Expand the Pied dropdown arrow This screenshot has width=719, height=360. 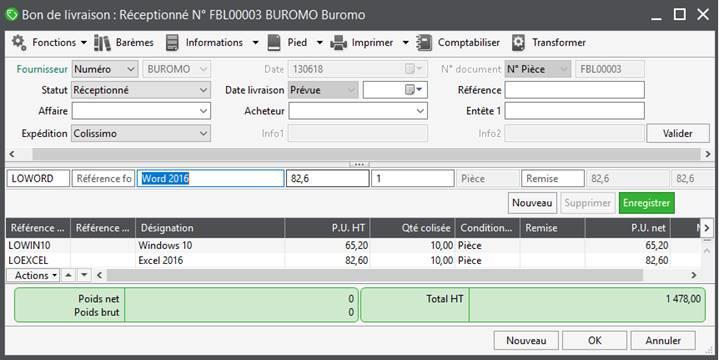point(320,43)
